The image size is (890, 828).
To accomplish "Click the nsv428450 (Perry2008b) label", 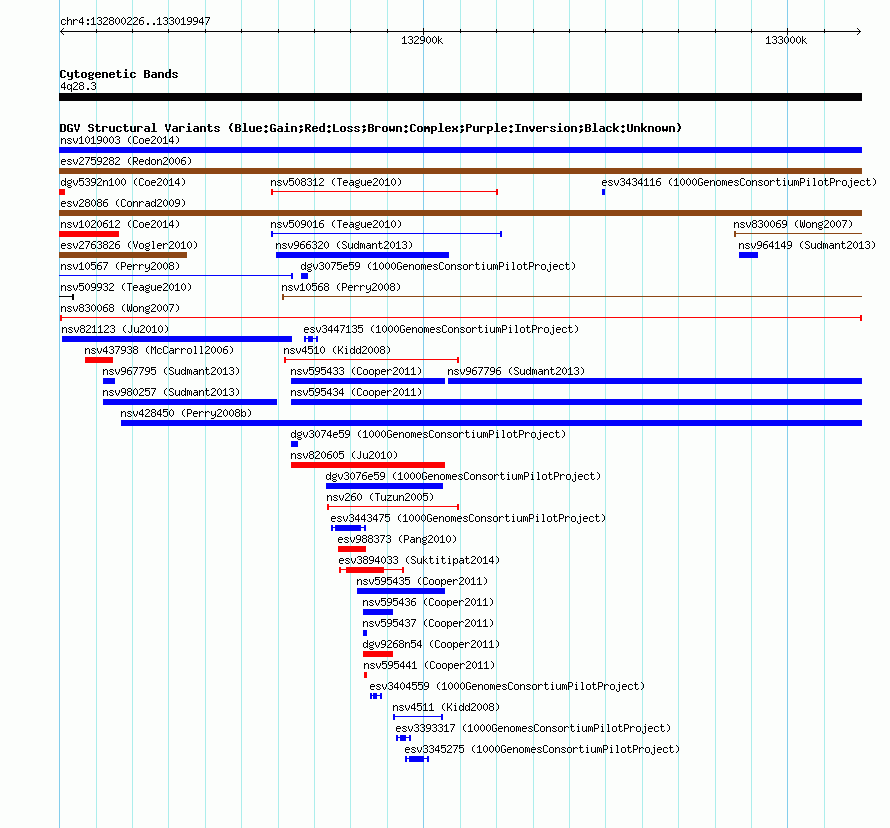I will [x=186, y=413].
